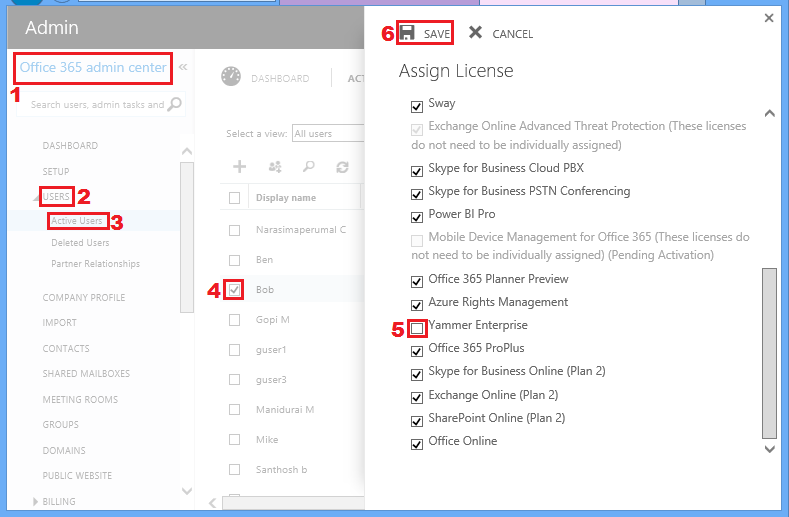Click the bulk add users icon
Screen dimensions: 789x517
click(275, 167)
